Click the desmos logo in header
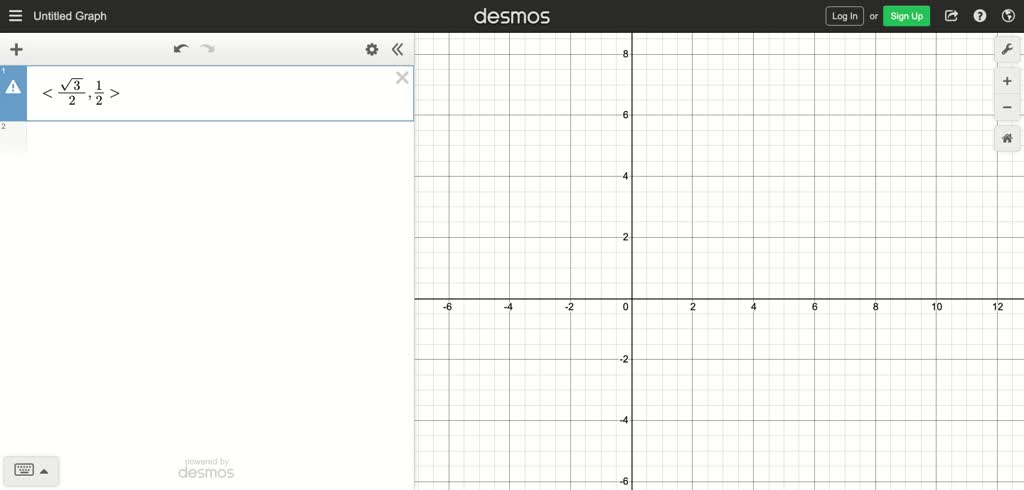Image resolution: width=1024 pixels, height=490 pixels. (512, 16)
